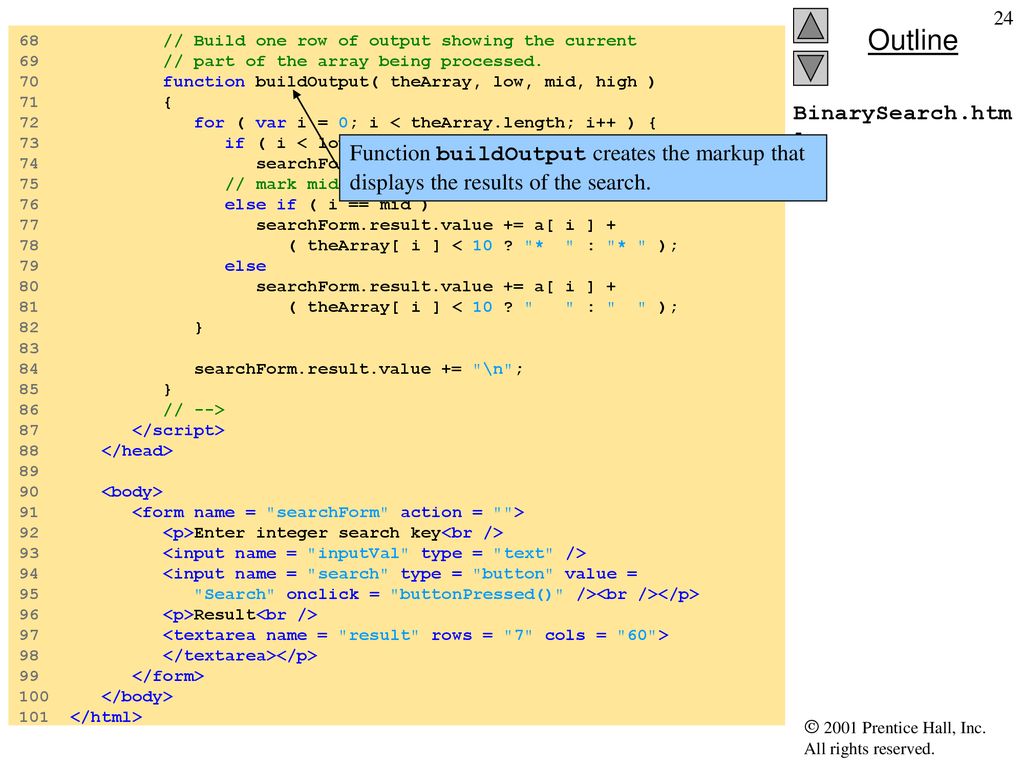Click the closing </script> tag
This screenshot has height=768, width=1024.
(178, 430)
